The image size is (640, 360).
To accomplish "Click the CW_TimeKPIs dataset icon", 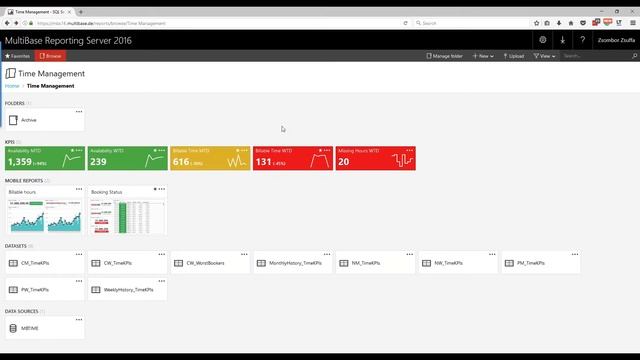I will tap(96, 263).
